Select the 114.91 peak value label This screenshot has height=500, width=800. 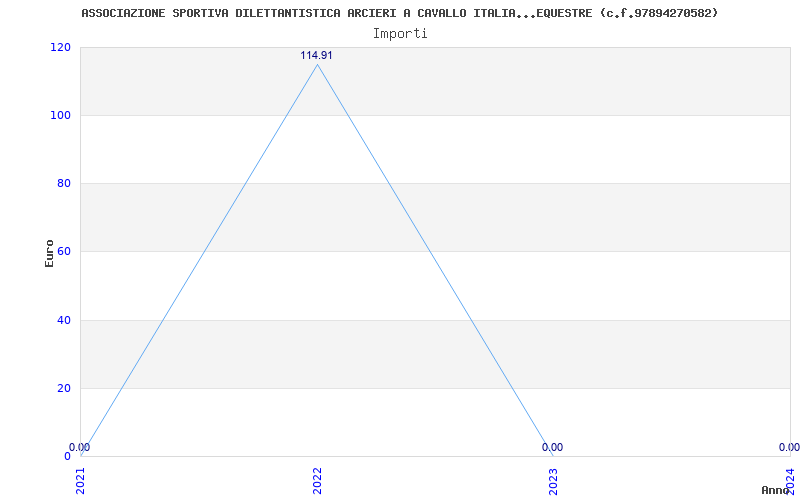click(316, 55)
